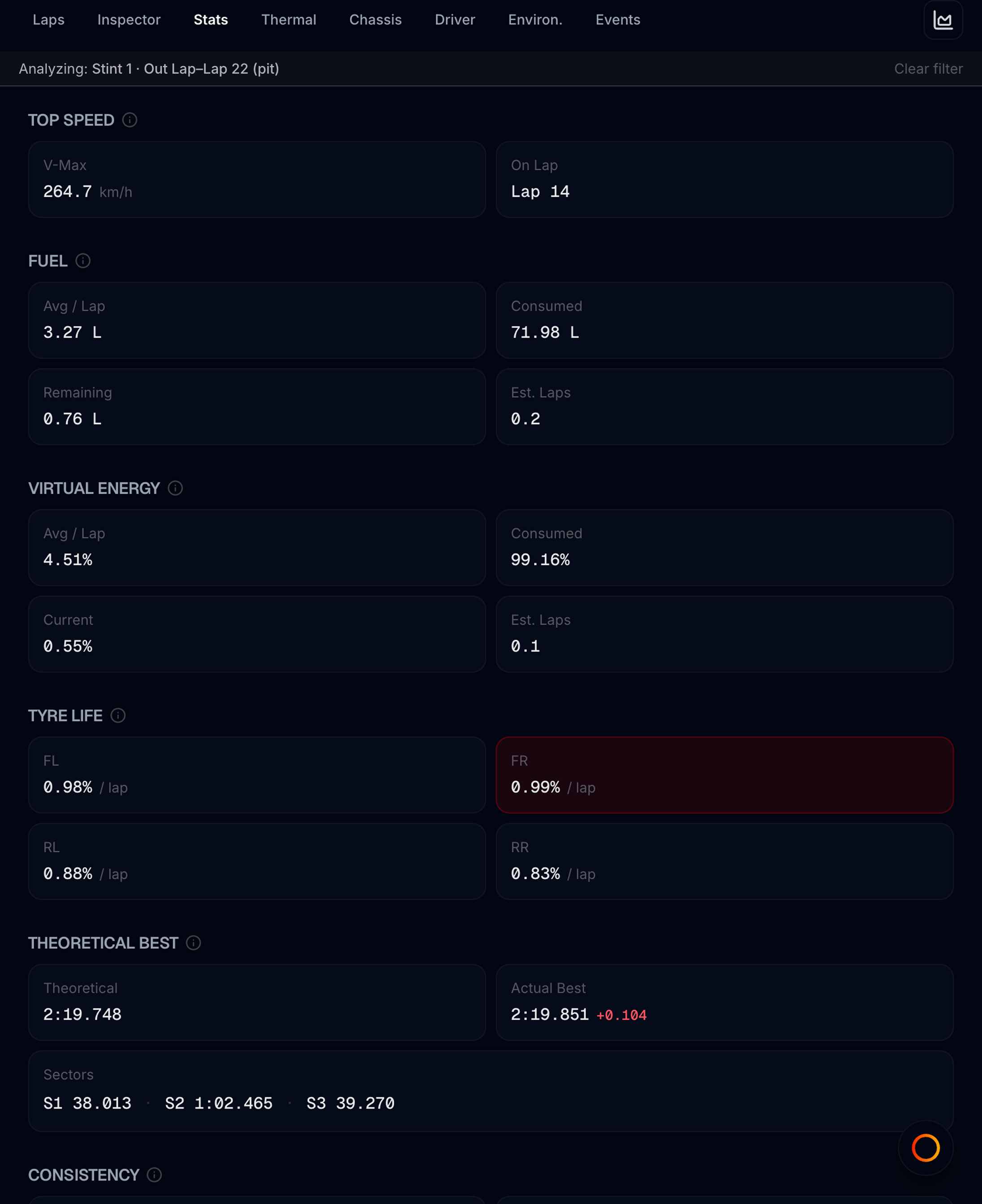Click the orange circle floating button
This screenshot has width=982, height=1204.
926,1148
